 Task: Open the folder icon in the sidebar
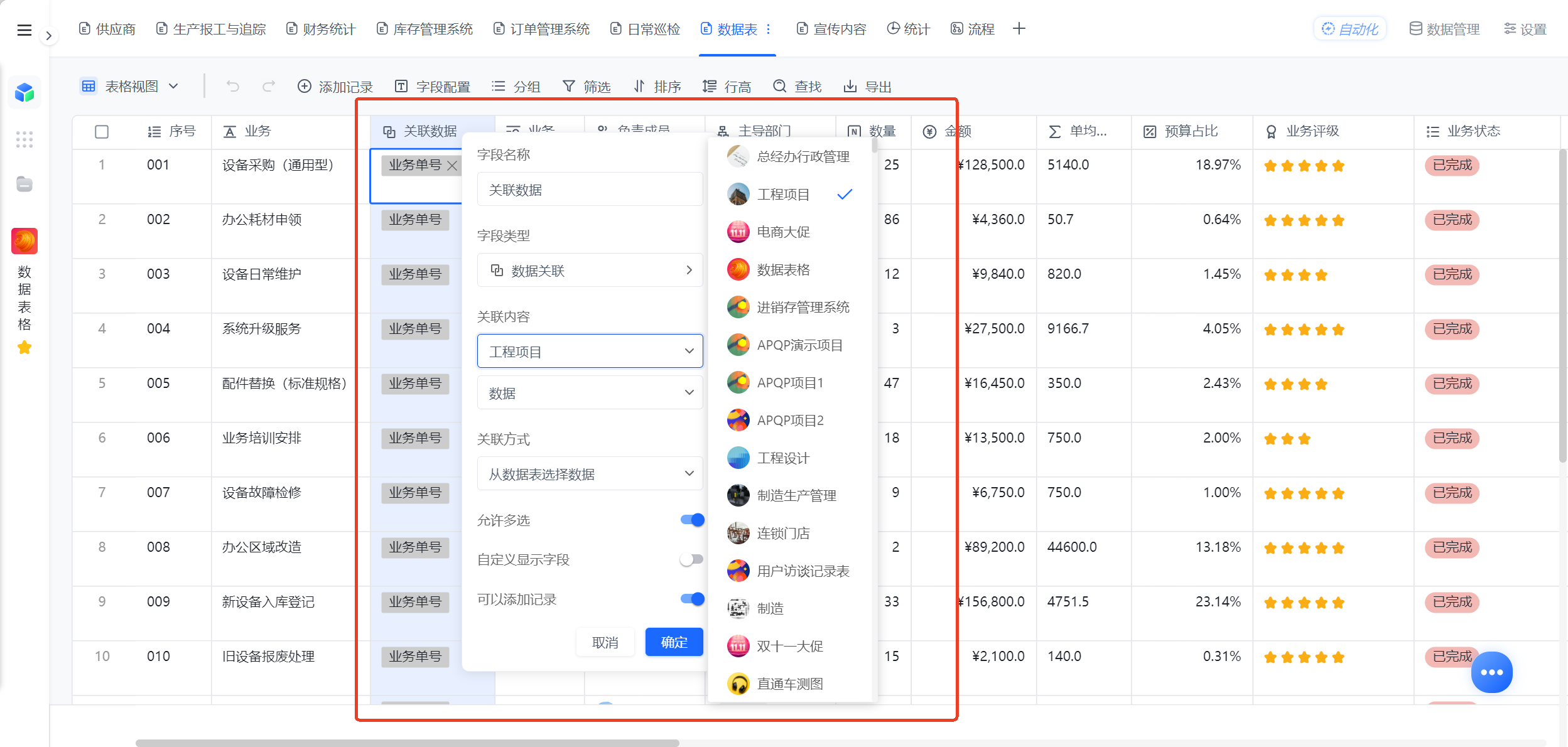24,184
